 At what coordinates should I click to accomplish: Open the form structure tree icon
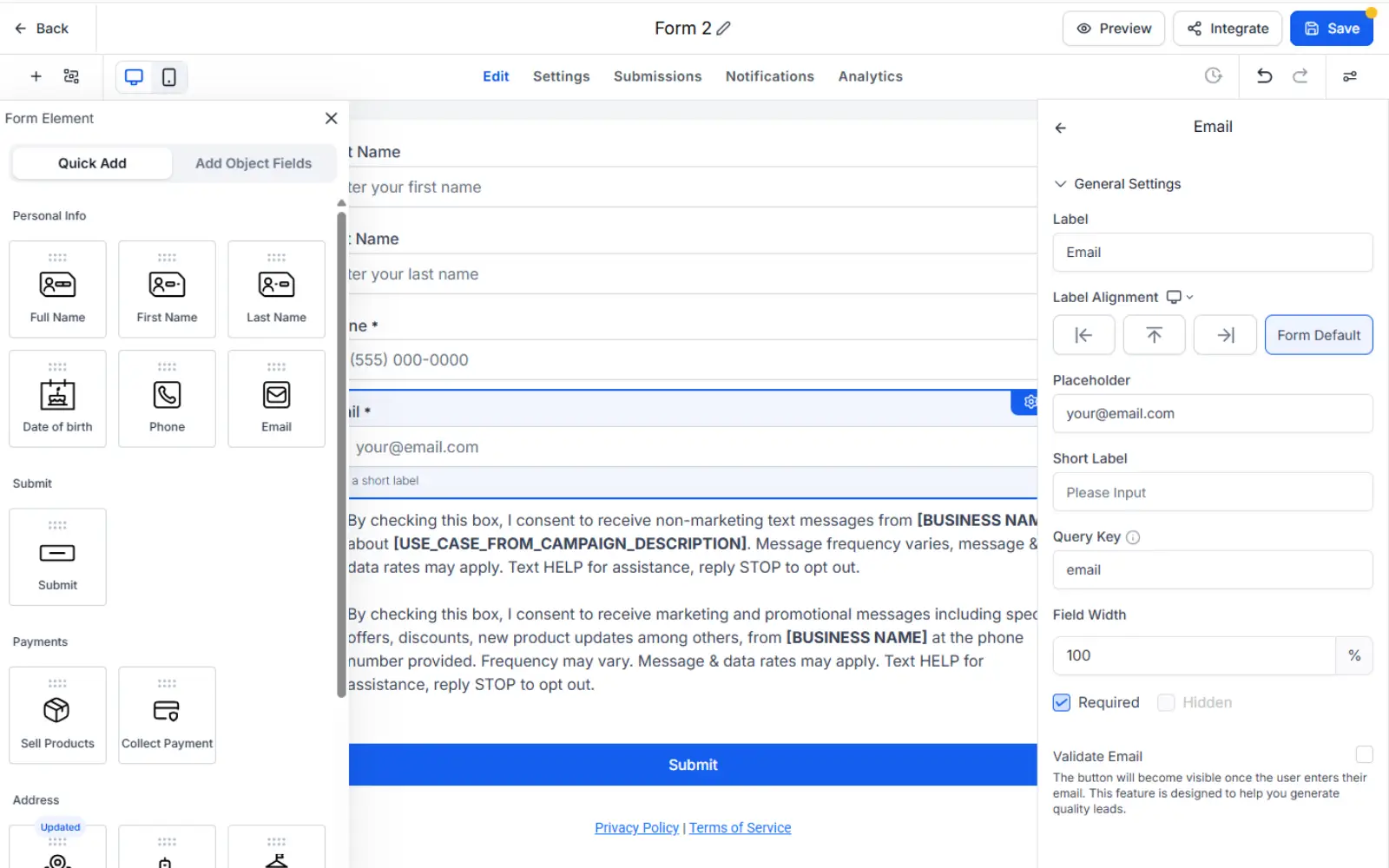(72, 76)
